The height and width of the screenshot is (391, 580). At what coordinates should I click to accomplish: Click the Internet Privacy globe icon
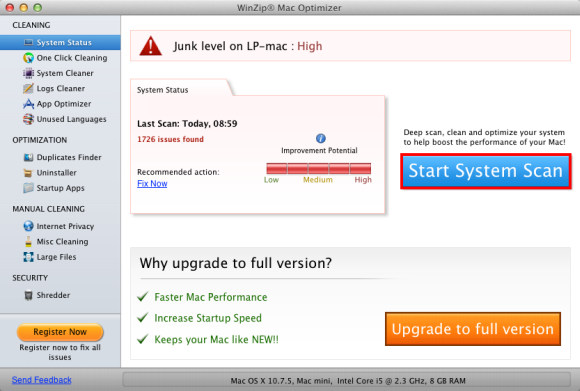[28, 226]
